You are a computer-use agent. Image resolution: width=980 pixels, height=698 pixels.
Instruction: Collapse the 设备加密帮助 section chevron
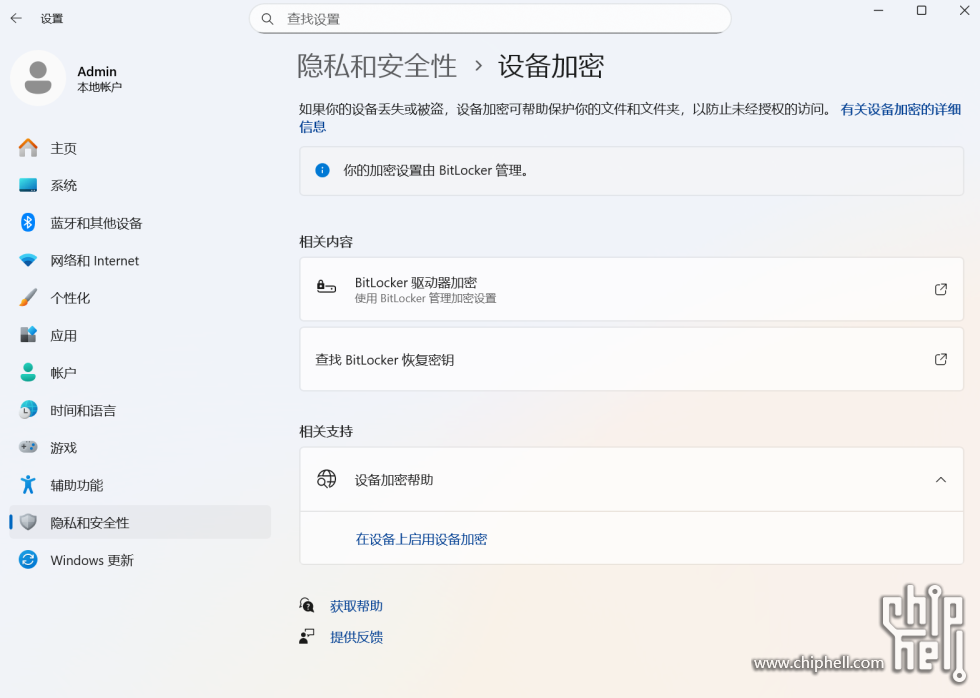(x=940, y=480)
